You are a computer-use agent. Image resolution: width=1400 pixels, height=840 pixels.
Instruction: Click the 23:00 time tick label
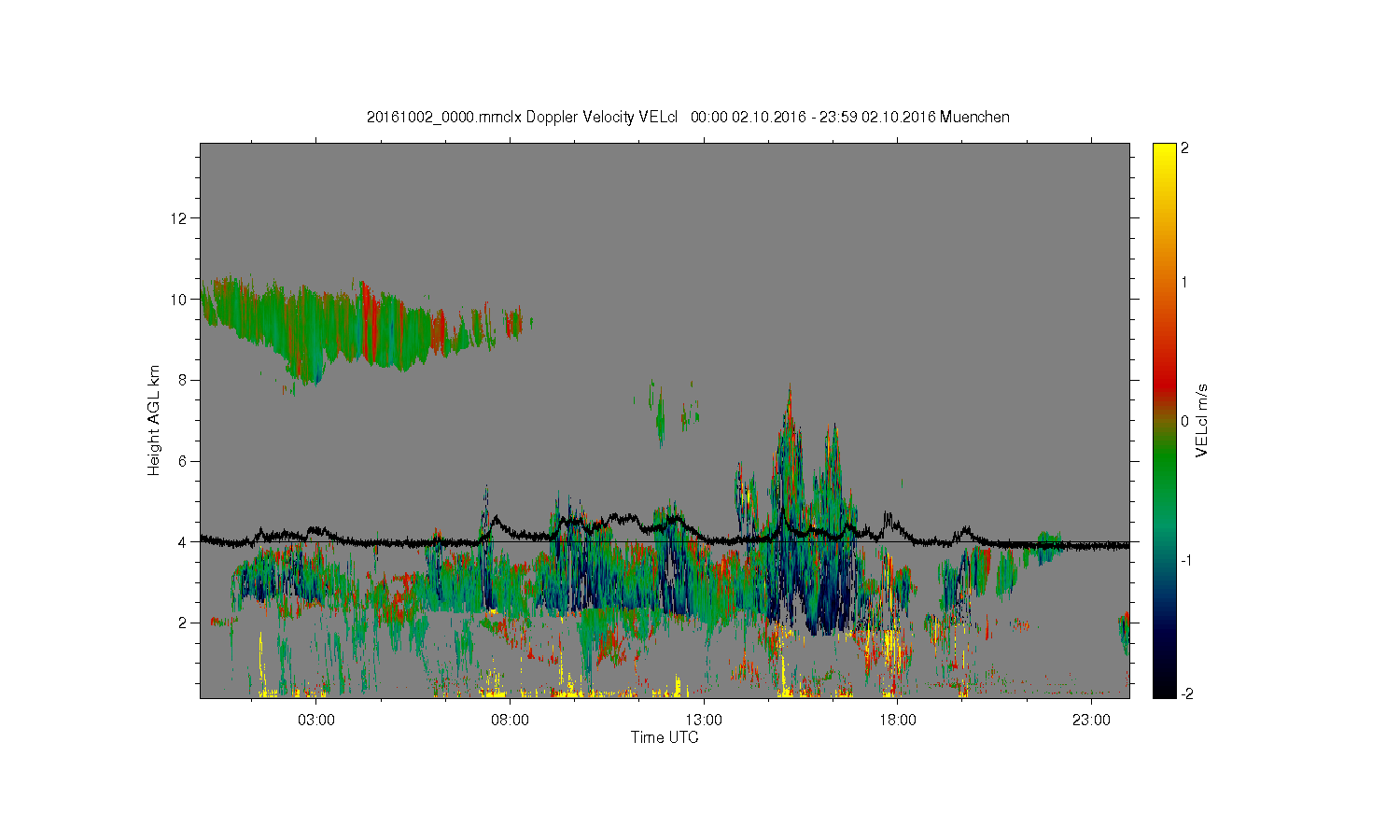tap(1091, 721)
